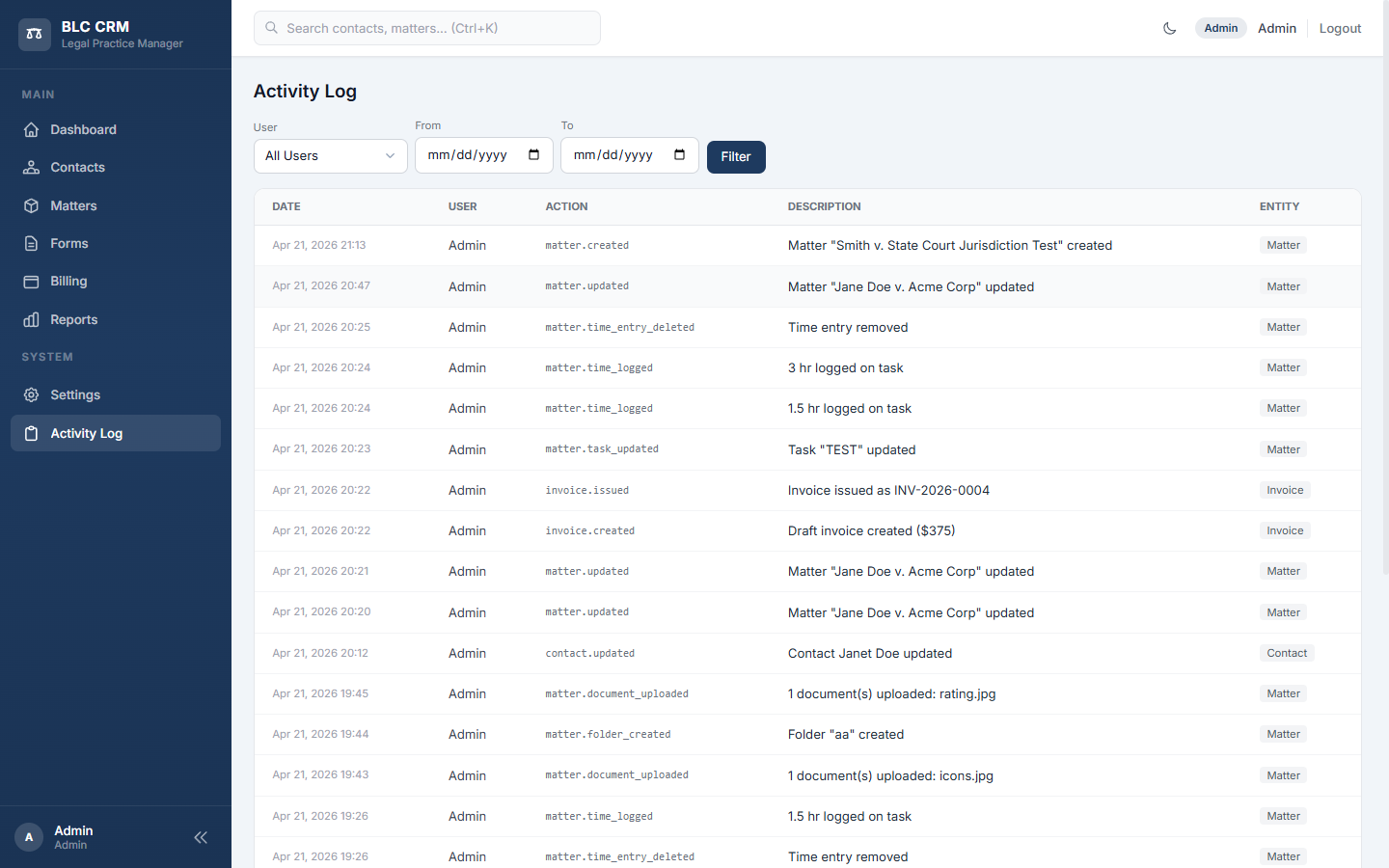This screenshot has width=1389, height=868.
Task: Open the From date calendar picker icon
Action: pos(534,154)
